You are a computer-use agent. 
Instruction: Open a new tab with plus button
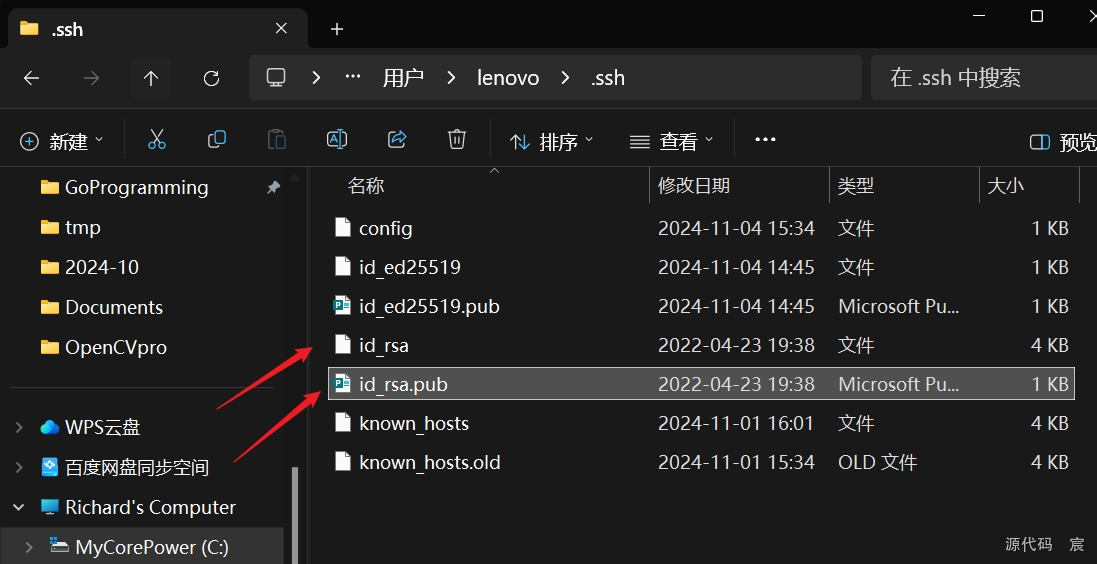337,29
